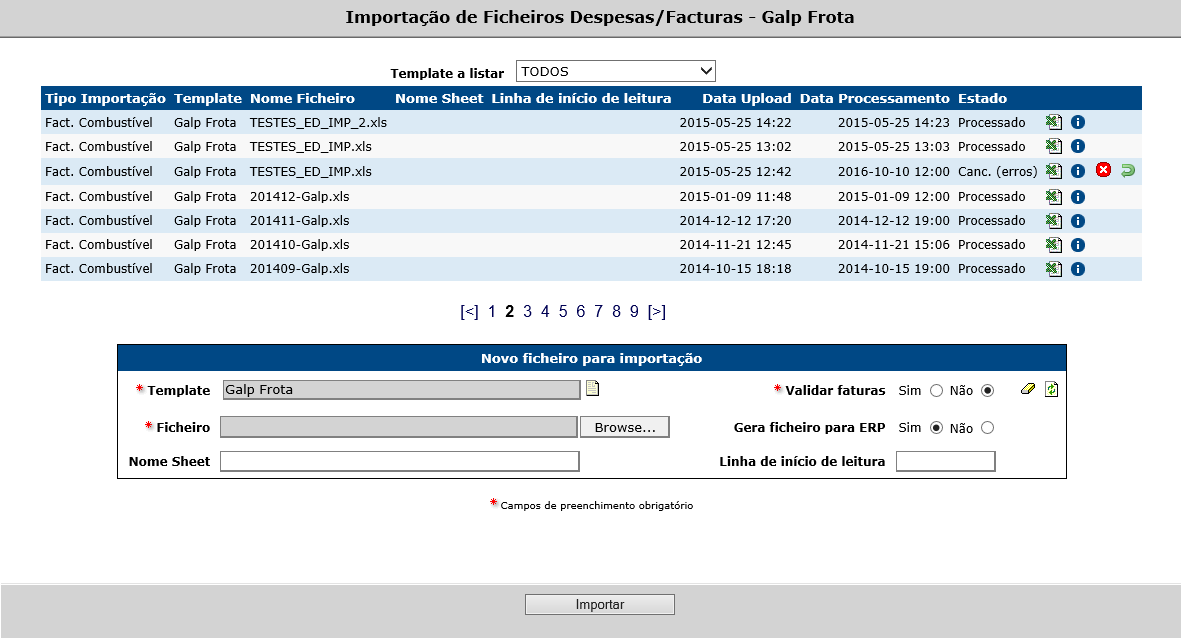The height and width of the screenshot is (638, 1181).
Task: Show info for 201412-Galp.xls
Action: [1078, 197]
